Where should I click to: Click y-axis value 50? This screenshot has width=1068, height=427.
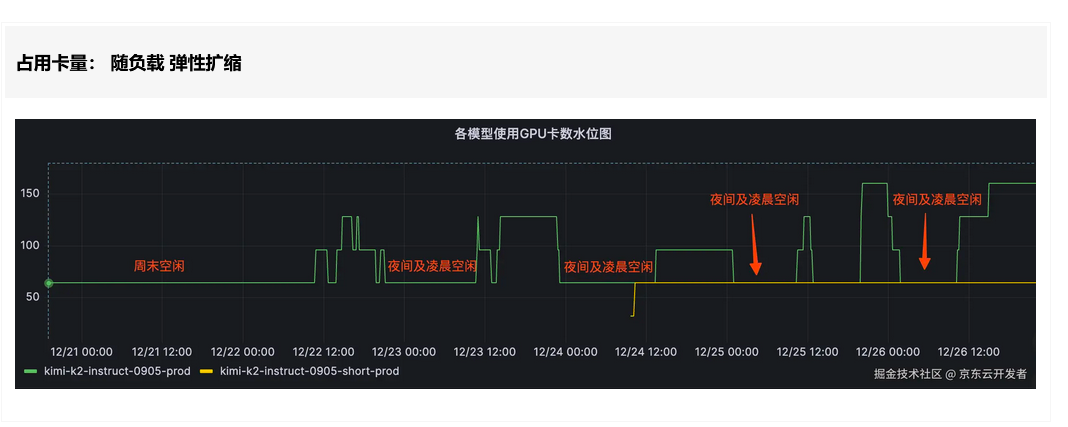tap(34, 298)
